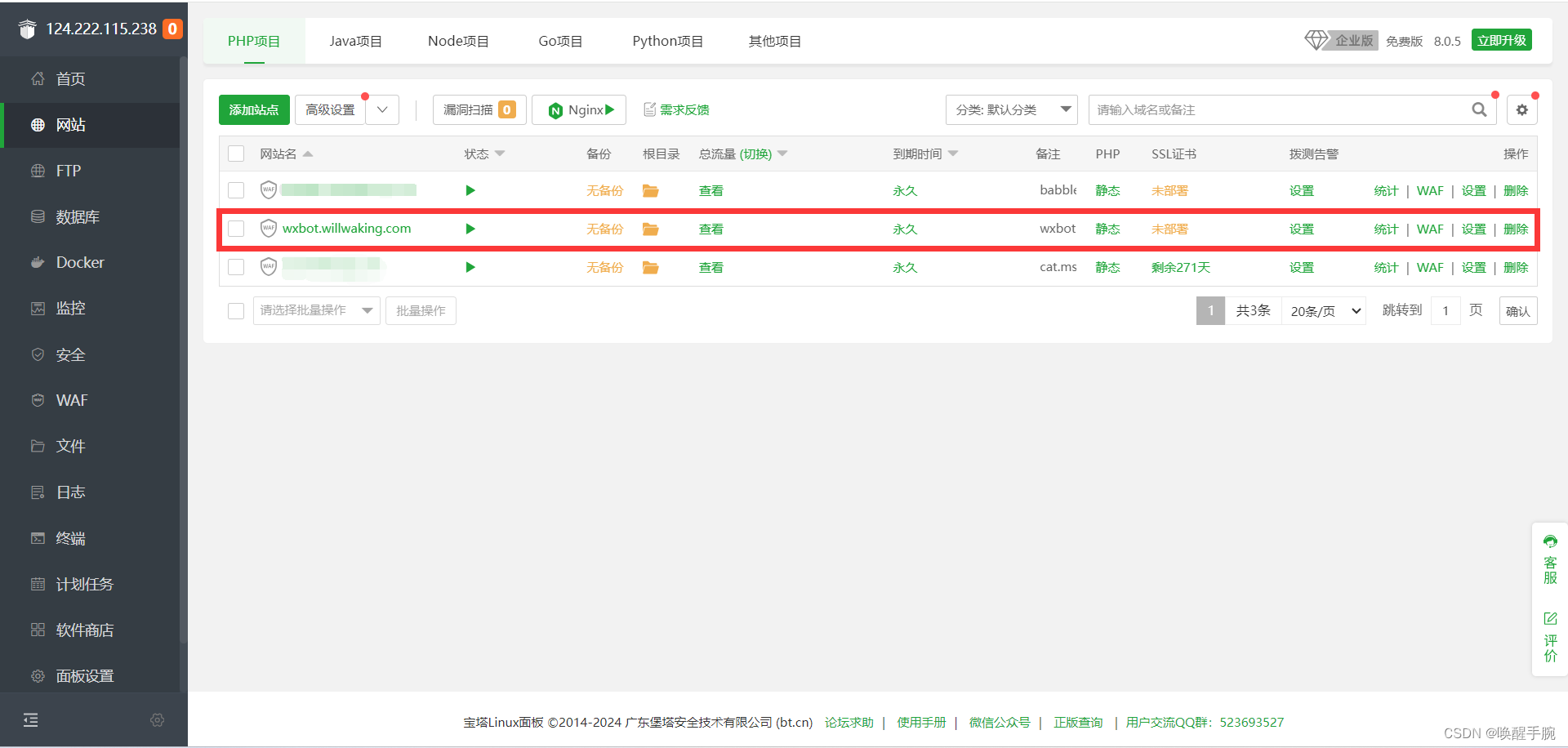Open the 网站 sidebar item
1568x748 pixels.
coord(90,125)
